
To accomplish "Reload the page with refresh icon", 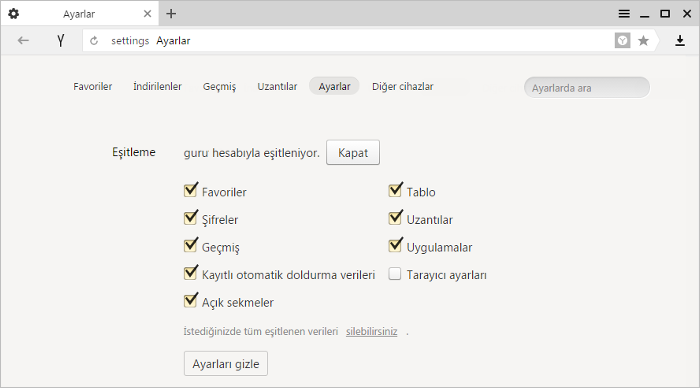I will (94, 41).
